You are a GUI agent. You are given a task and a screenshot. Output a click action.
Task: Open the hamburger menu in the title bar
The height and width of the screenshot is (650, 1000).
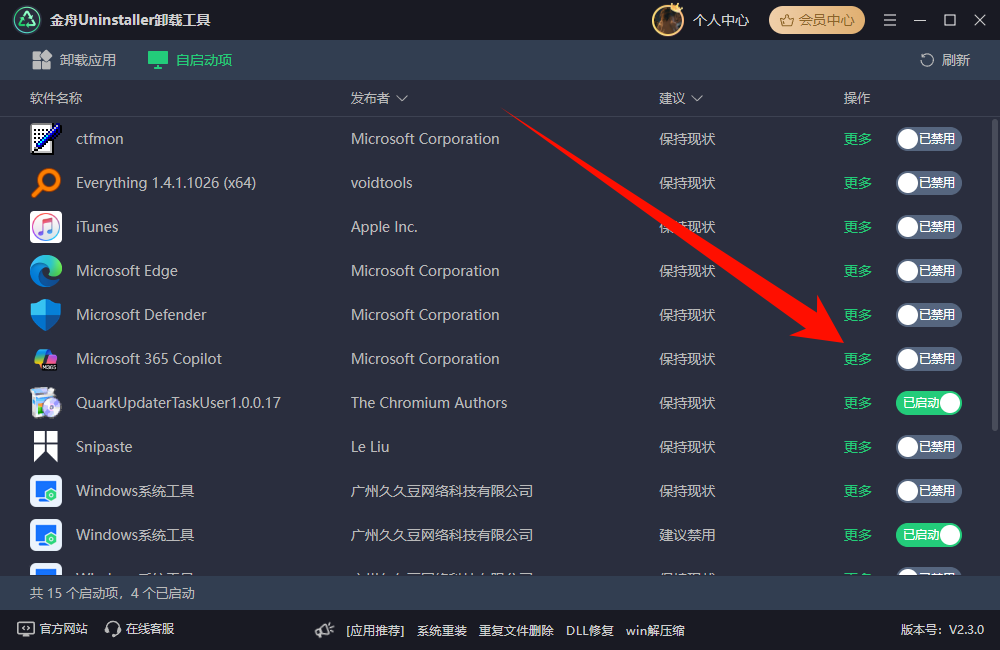tap(889, 19)
